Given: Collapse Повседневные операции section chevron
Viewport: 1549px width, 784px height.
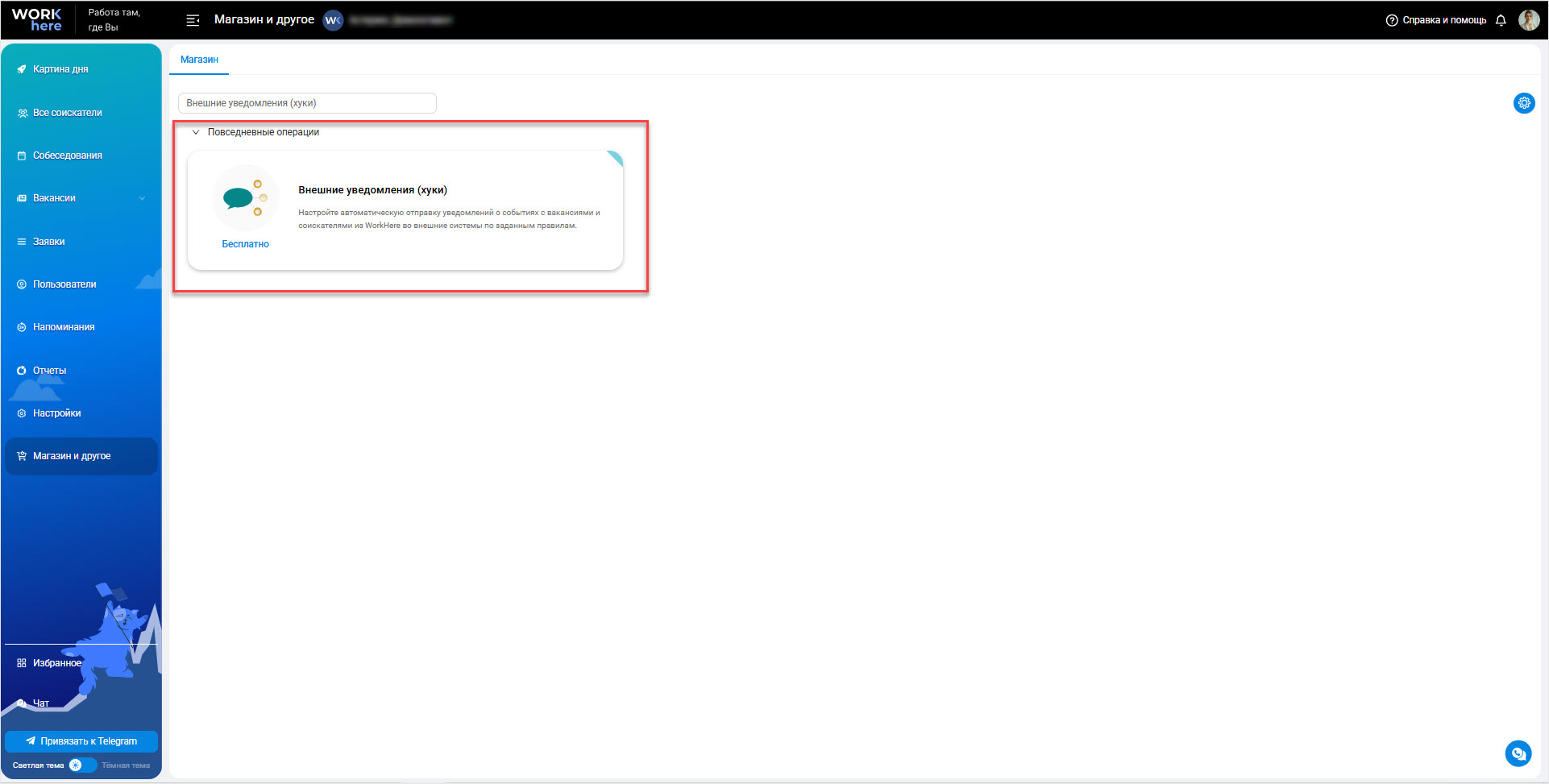Looking at the screenshot, I should [x=195, y=132].
